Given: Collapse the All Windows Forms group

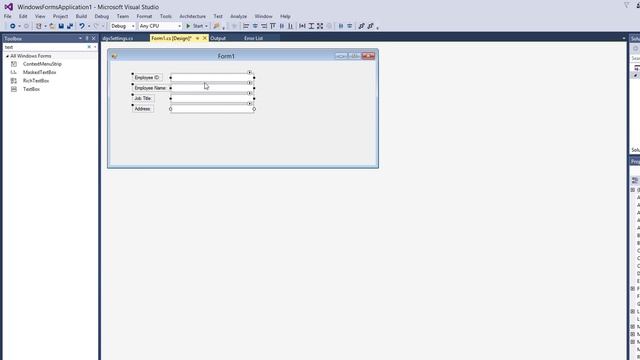Looking at the screenshot, I should (7, 56).
